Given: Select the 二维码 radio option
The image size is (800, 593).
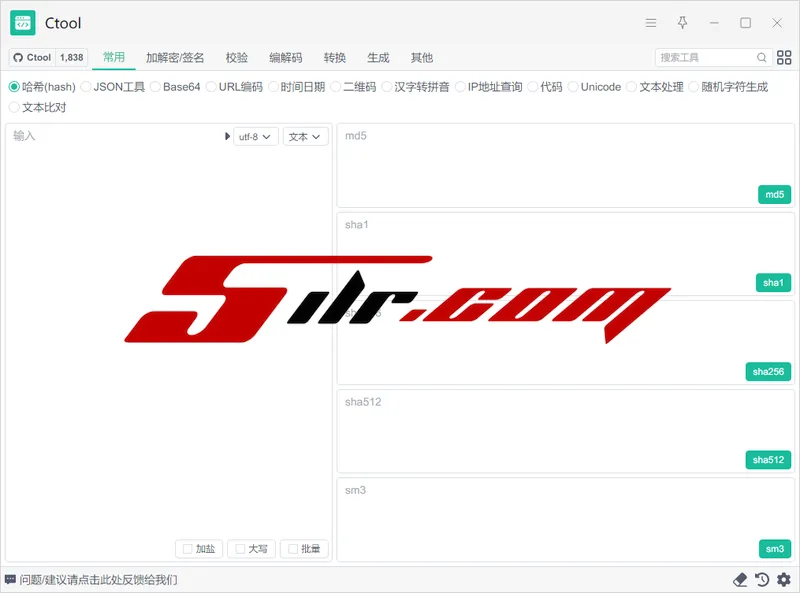Looking at the screenshot, I should pos(354,87).
